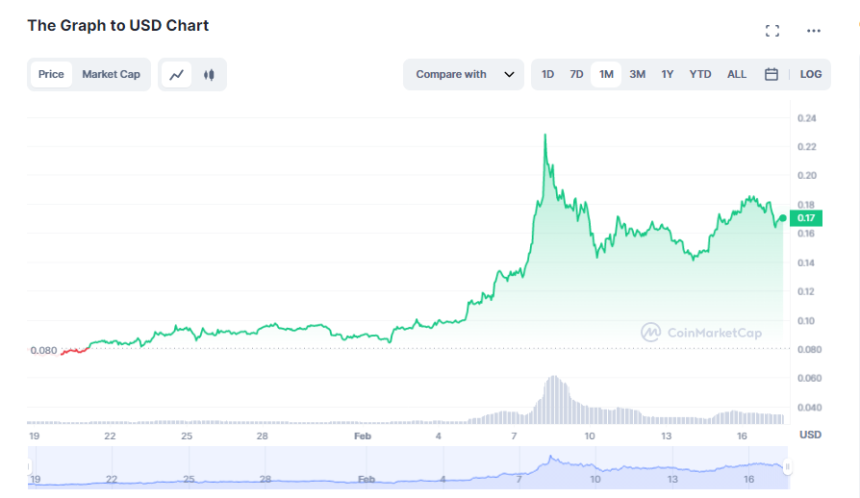
Task: Click the 0.10 y-axis label
Action: (x=806, y=321)
